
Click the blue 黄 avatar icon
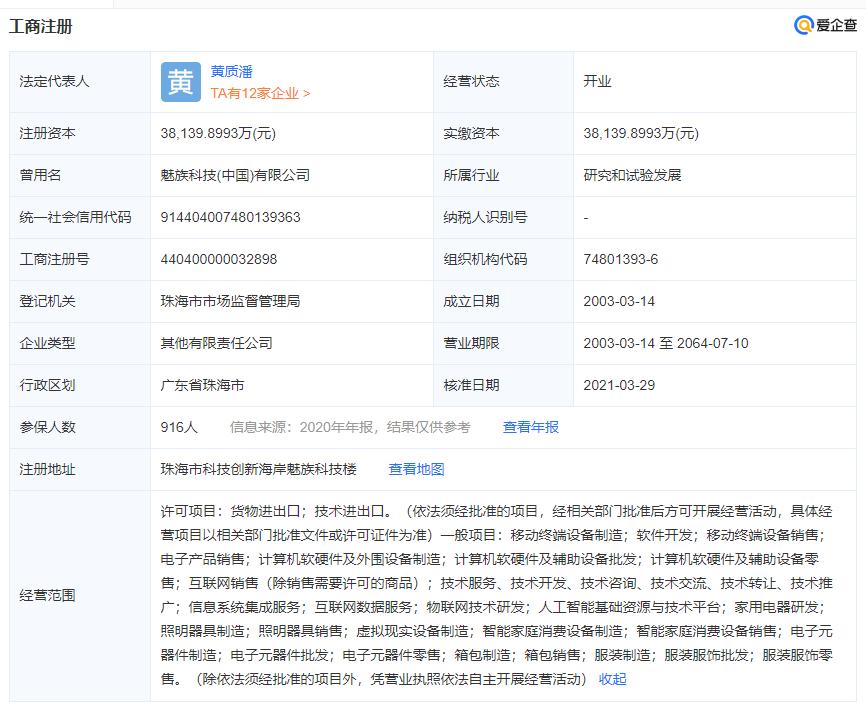pyautogui.click(x=181, y=82)
